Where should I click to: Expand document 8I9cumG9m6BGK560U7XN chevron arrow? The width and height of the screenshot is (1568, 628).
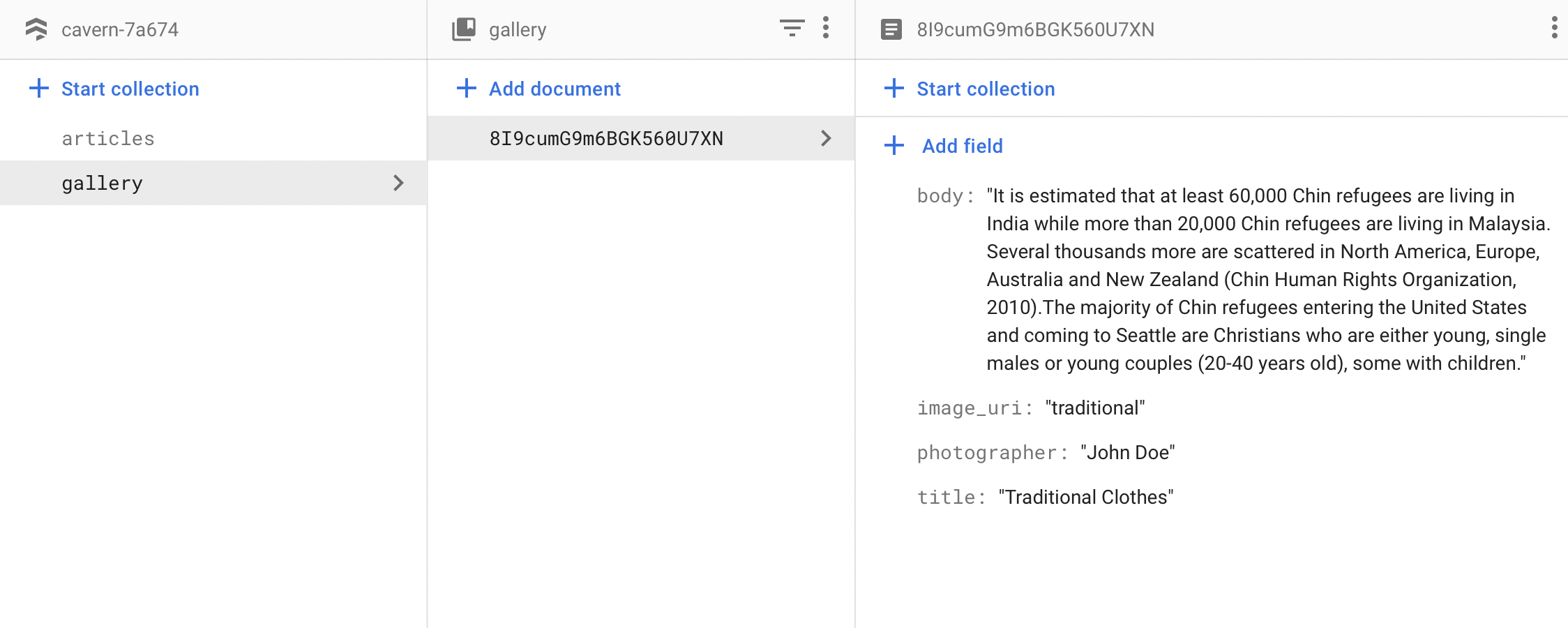826,138
